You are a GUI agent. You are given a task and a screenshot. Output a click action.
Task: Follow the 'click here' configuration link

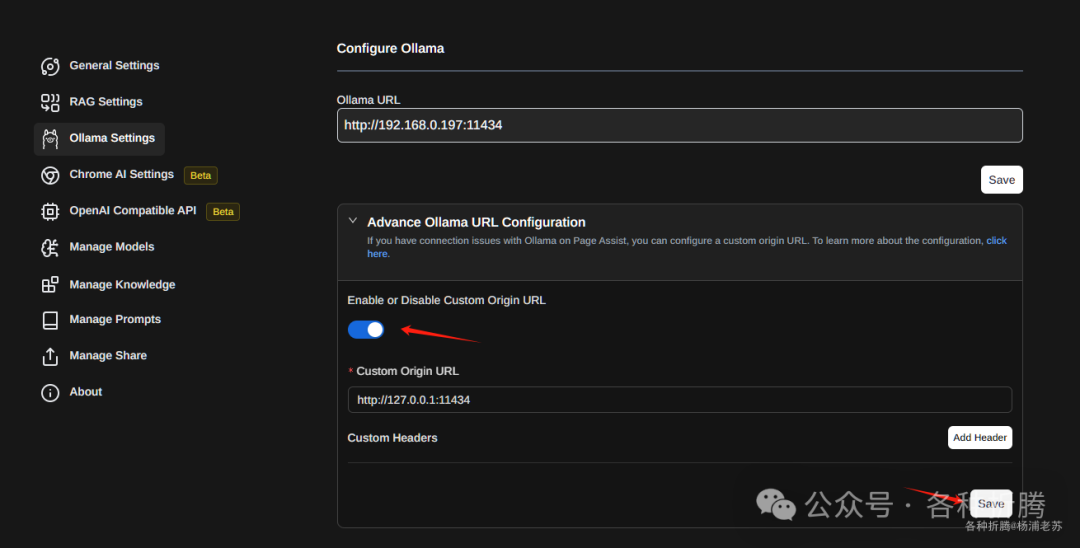pyautogui.click(x=996, y=241)
